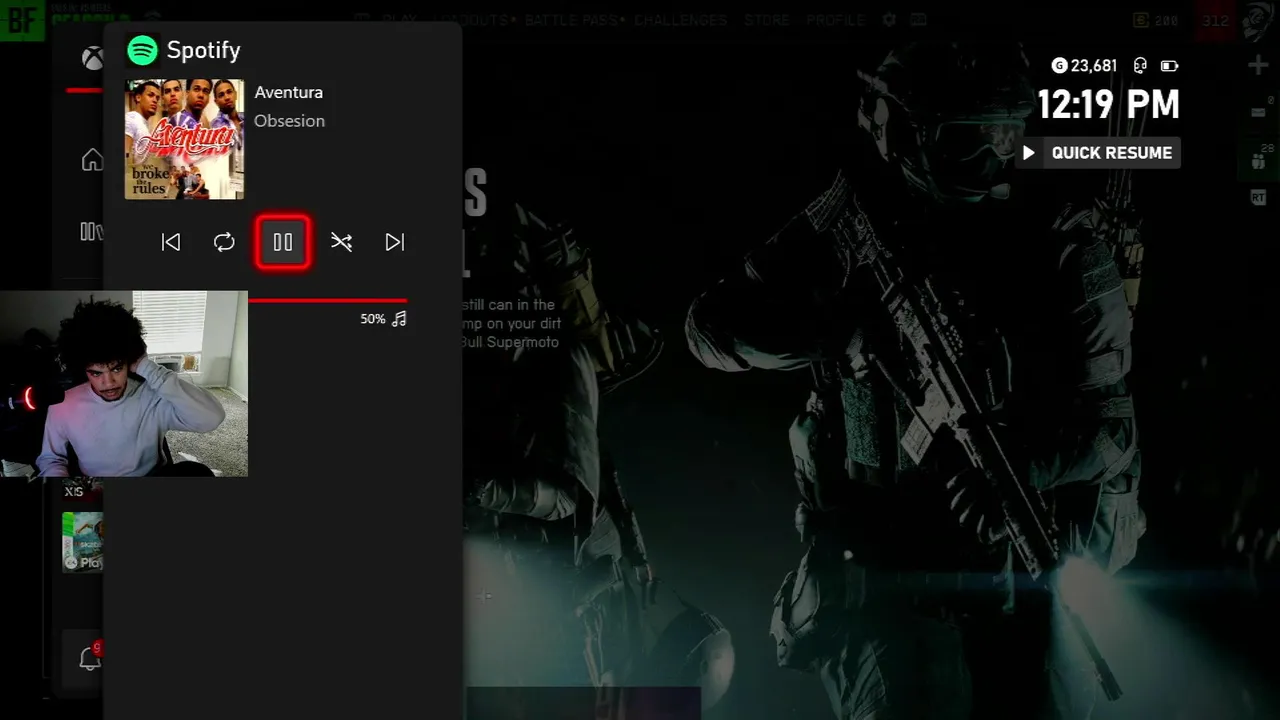Click the webcam overlay video
Screen dimensions: 1280x720
[x=124, y=383]
